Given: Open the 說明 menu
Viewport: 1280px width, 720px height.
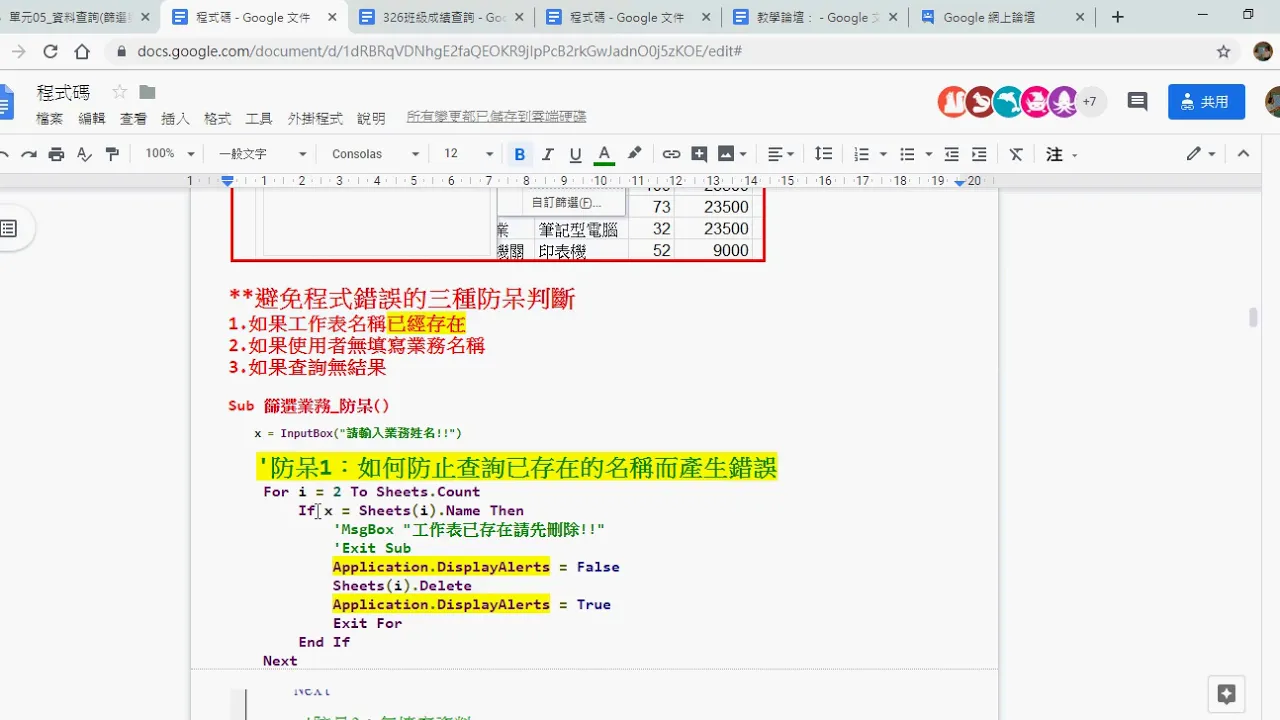Looking at the screenshot, I should (371, 118).
